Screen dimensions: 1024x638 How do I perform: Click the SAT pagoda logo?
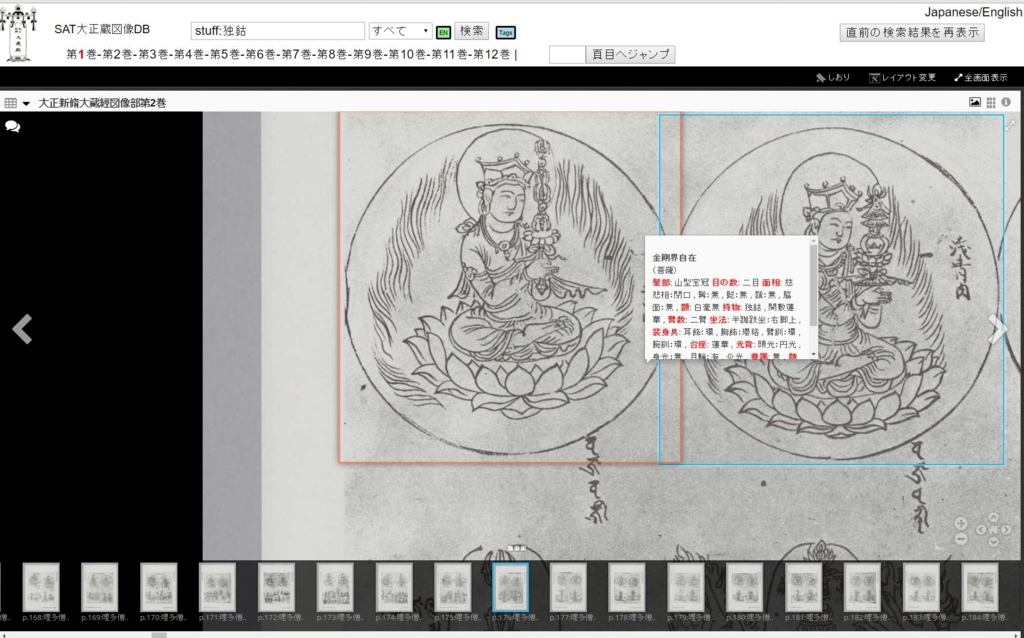pos(18,33)
